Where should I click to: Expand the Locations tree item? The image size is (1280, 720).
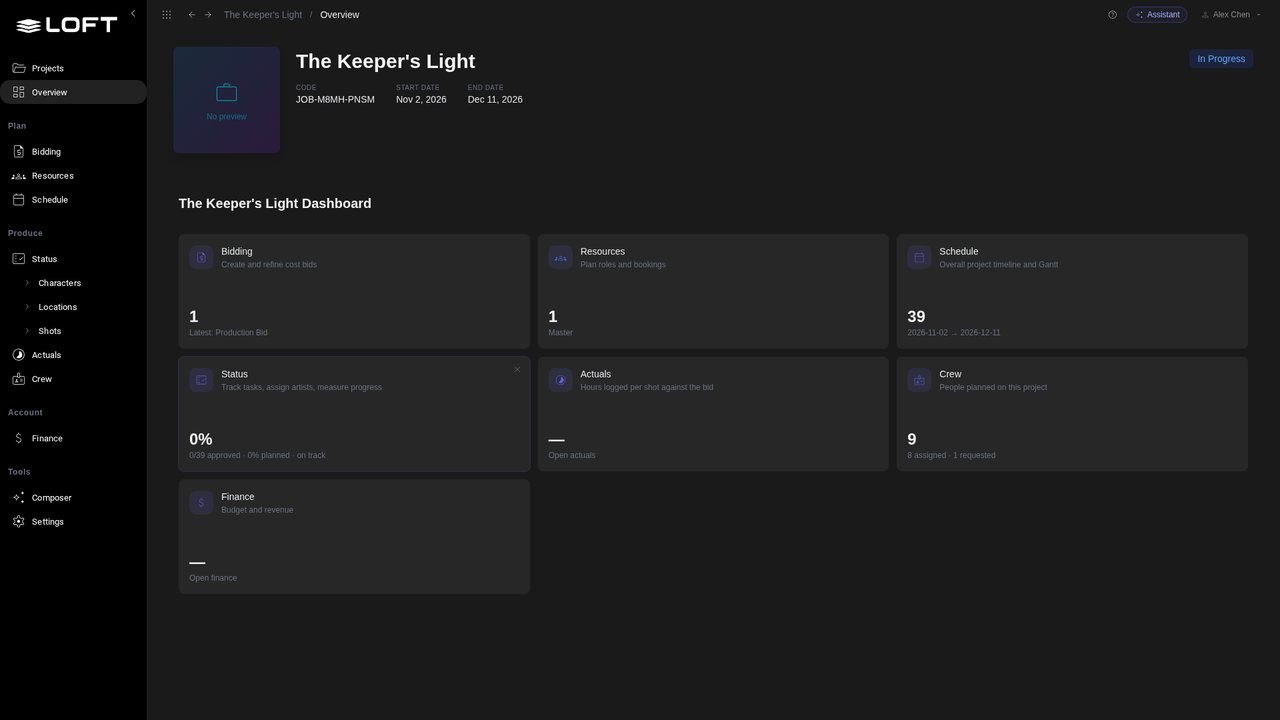[x=27, y=307]
